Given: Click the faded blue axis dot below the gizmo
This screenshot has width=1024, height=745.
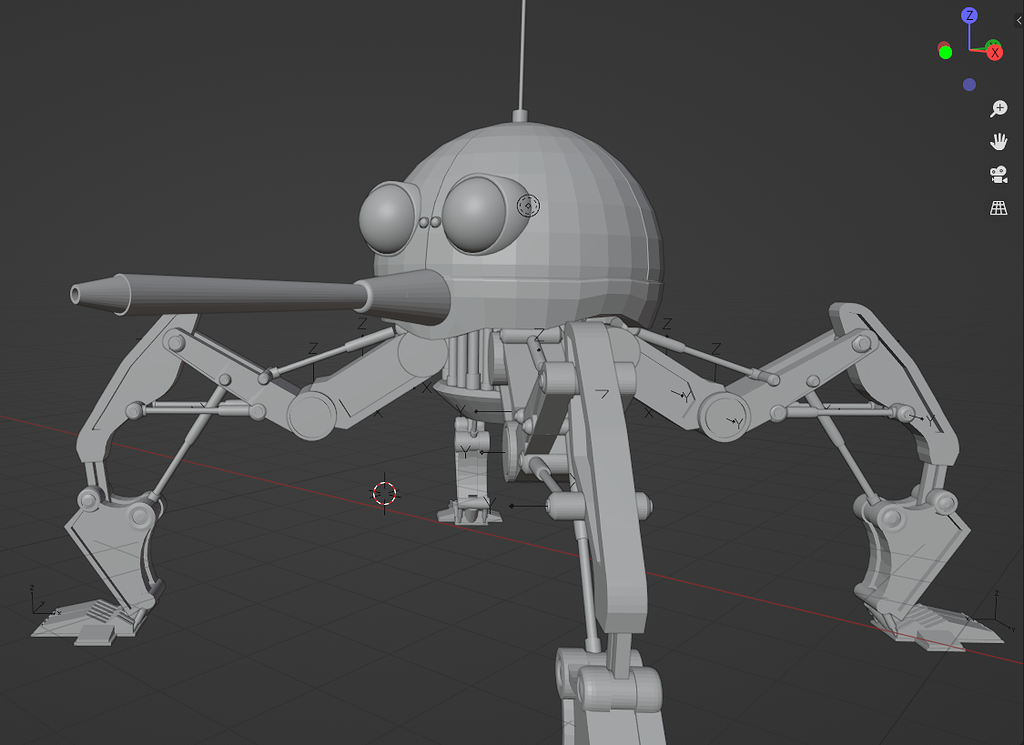Looking at the screenshot, I should pos(969,84).
